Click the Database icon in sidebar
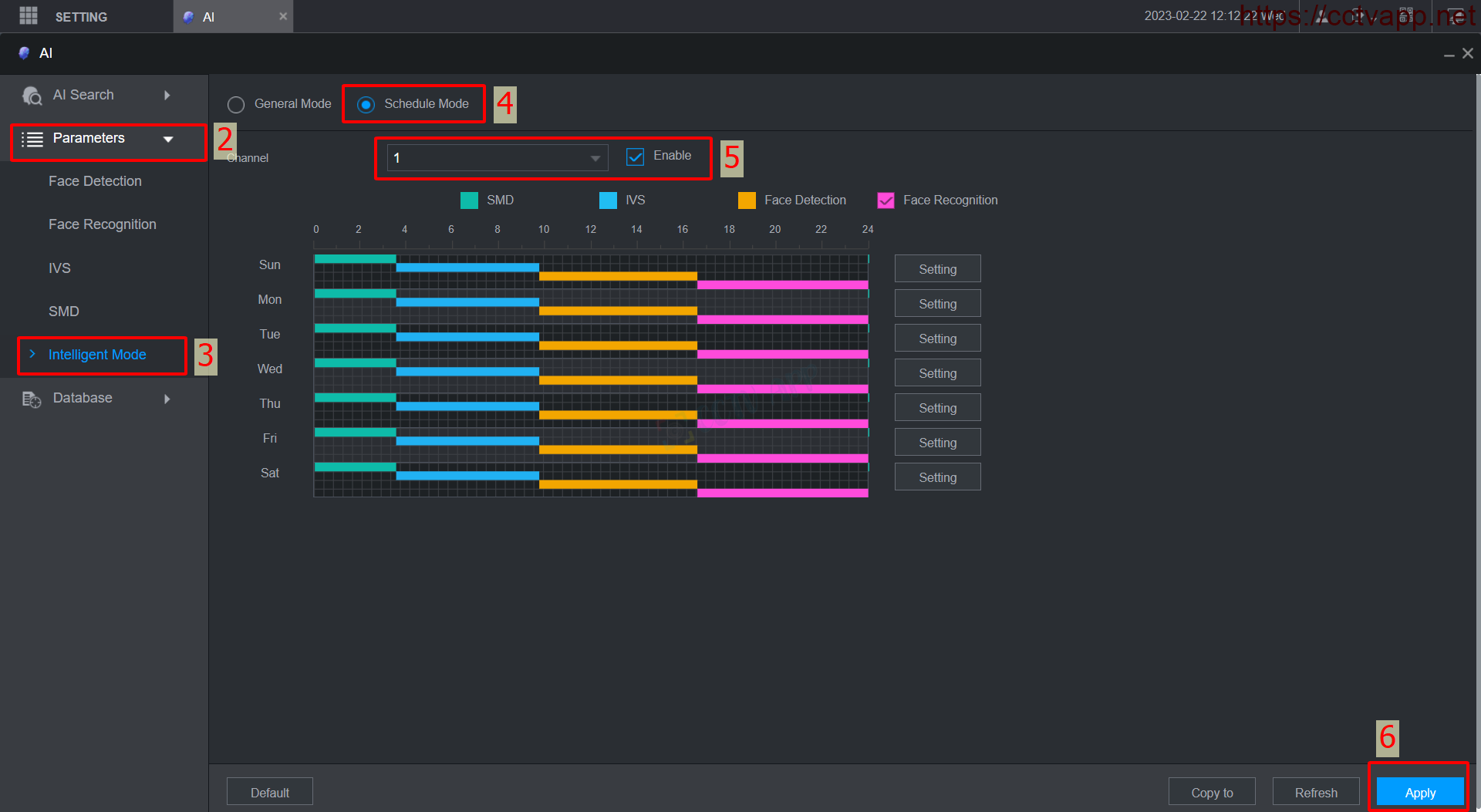Screen dimensions: 1481x812 tap(32, 399)
